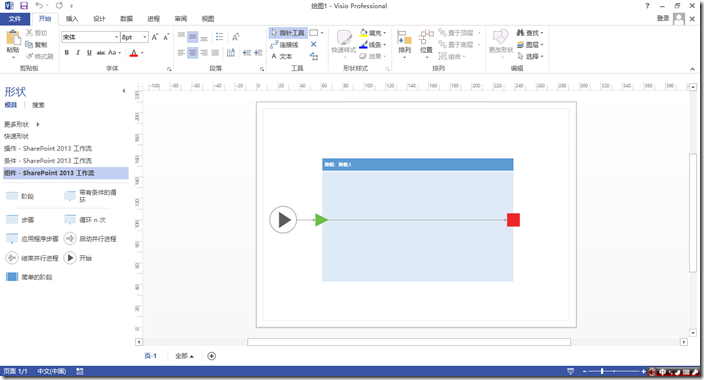Click the Save icon in the quick access toolbar

24,6
